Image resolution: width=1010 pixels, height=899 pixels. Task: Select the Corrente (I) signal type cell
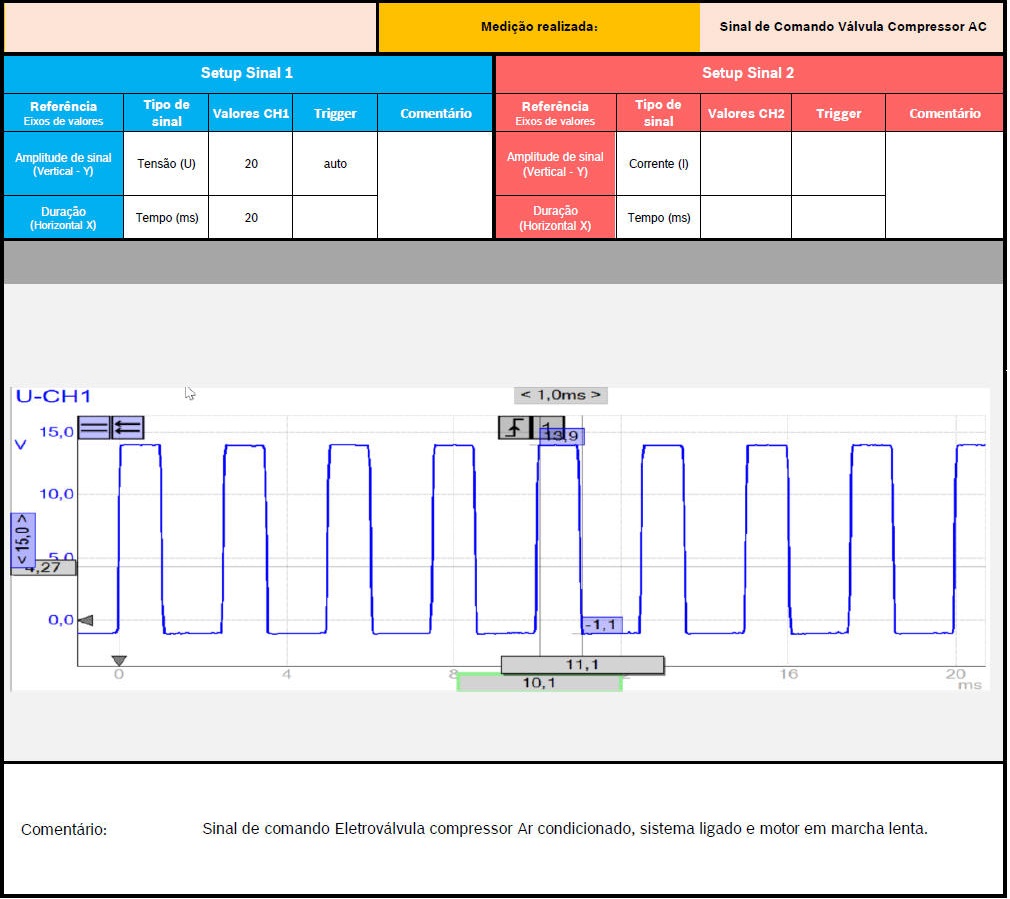[658, 163]
